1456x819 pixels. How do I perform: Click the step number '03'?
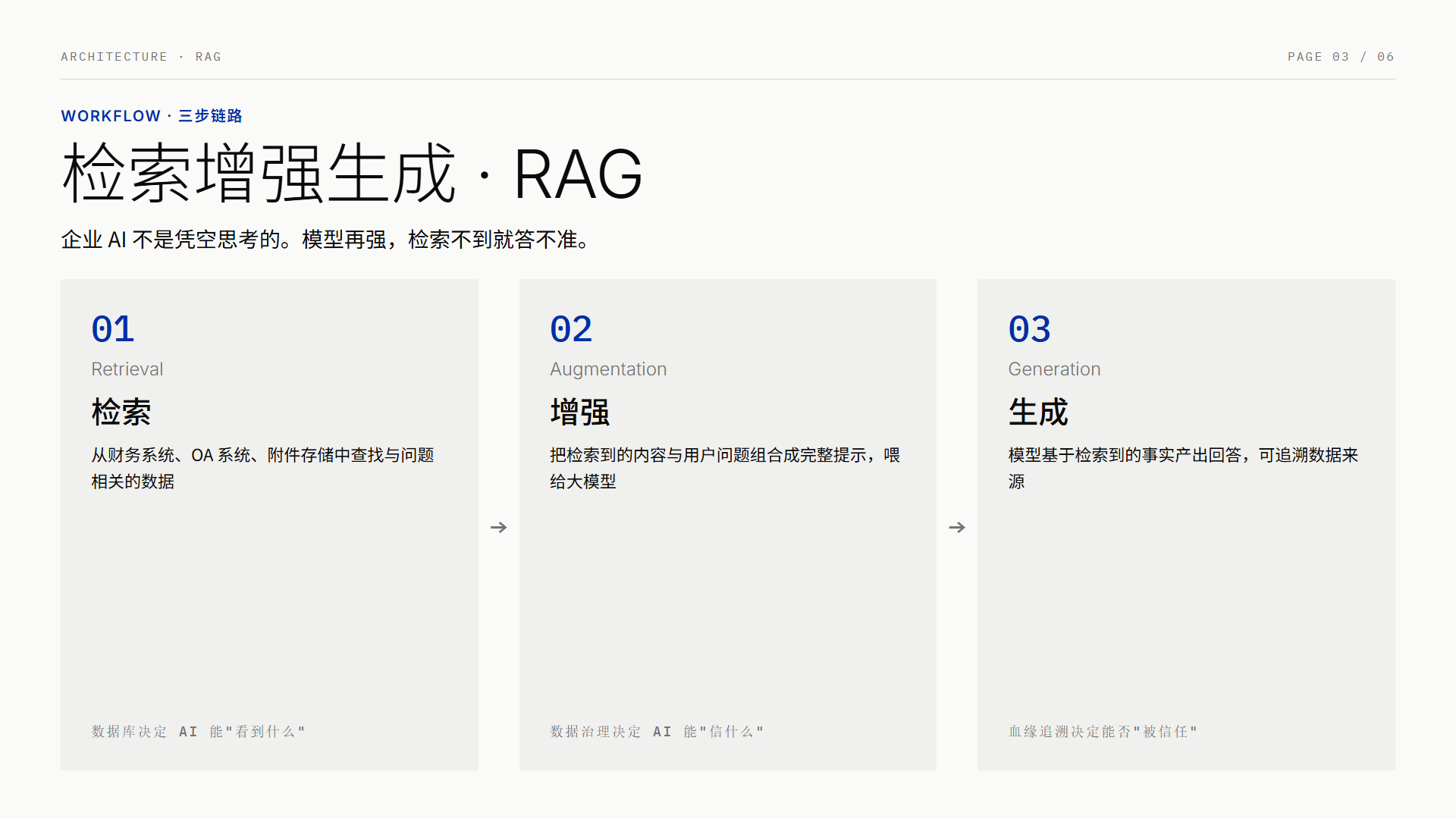1030,329
